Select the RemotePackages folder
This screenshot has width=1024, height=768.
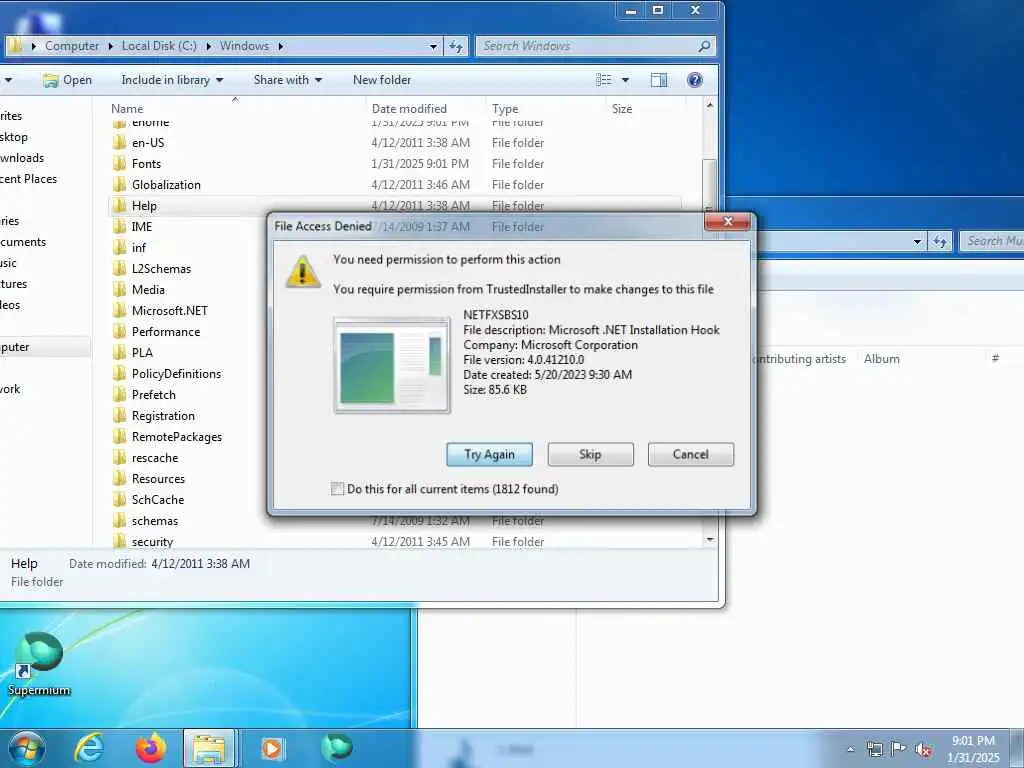pos(177,437)
